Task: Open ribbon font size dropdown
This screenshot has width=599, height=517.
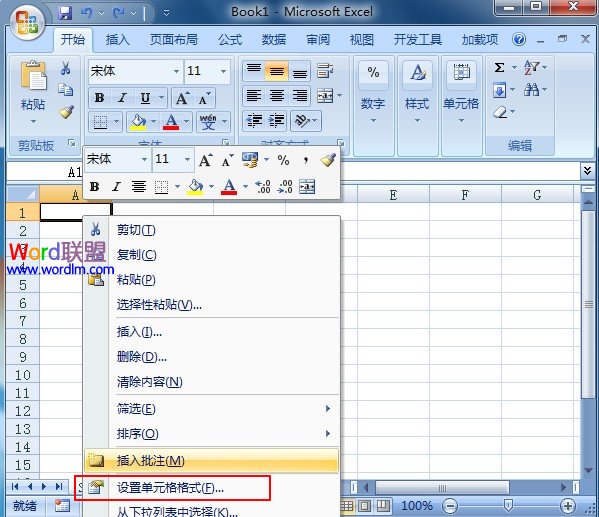Action: click(x=223, y=71)
